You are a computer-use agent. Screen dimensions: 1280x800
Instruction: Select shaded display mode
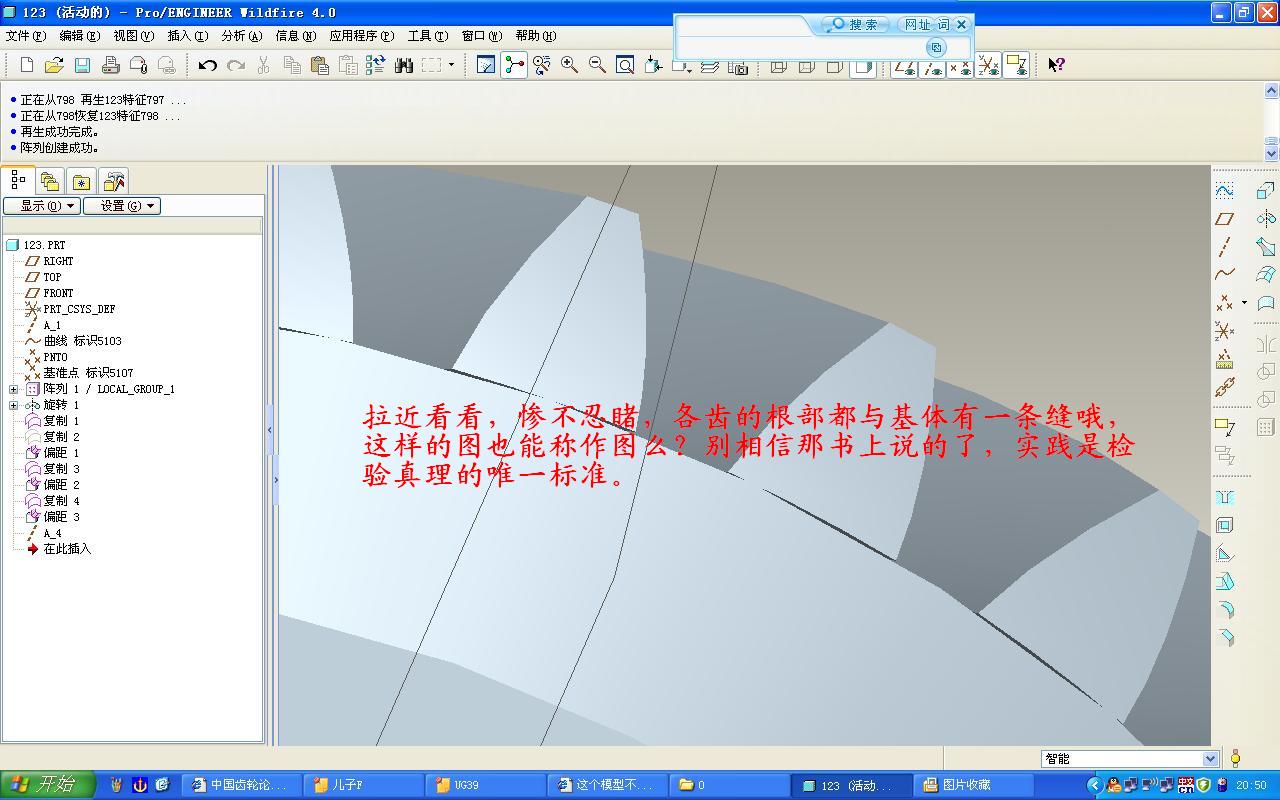(862, 66)
